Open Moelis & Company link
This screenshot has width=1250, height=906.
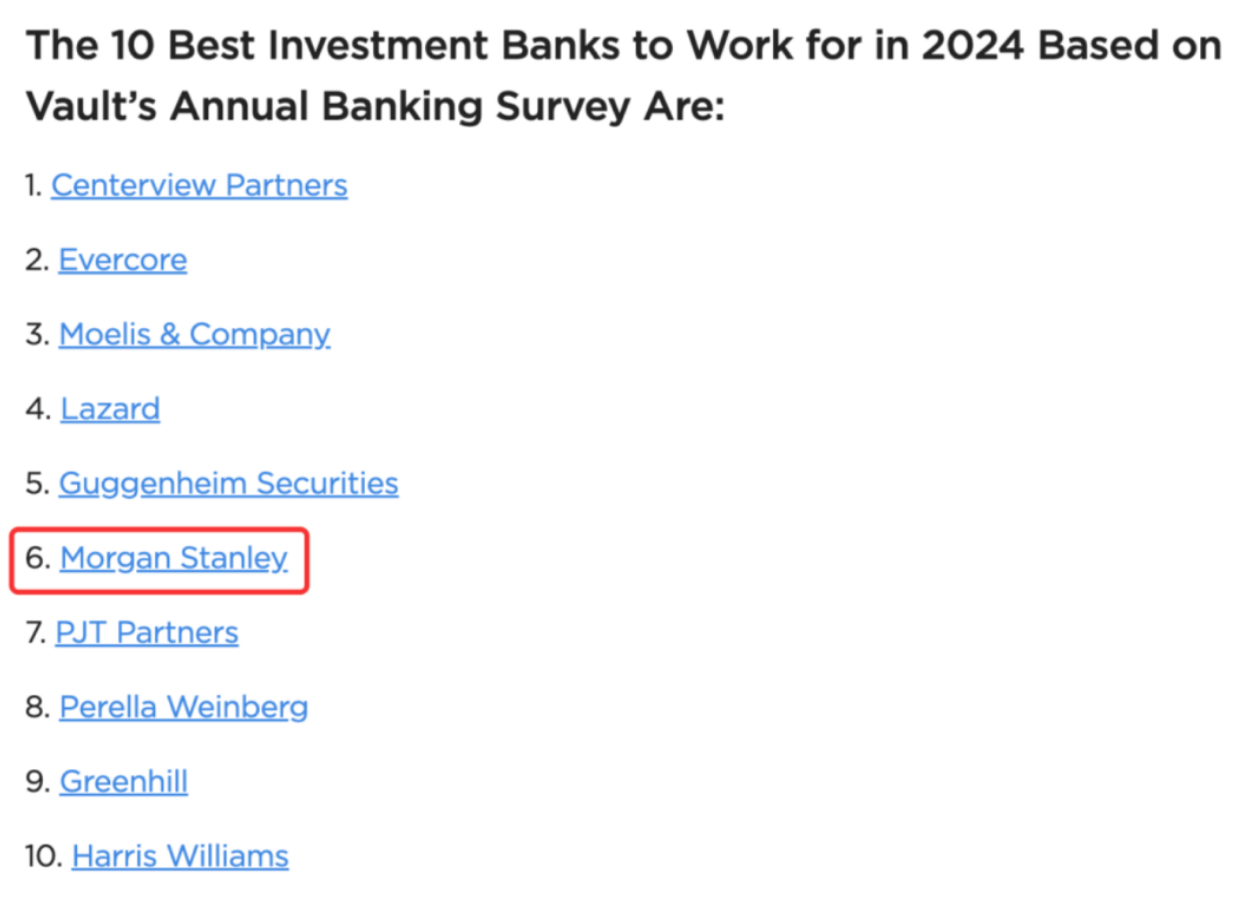(x=194, y=334)
